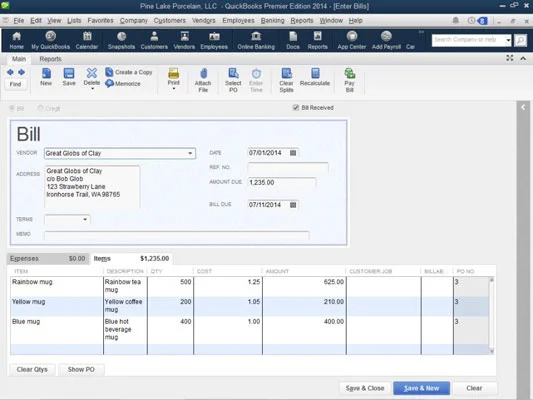Click Save & Close button

point(365,388)
